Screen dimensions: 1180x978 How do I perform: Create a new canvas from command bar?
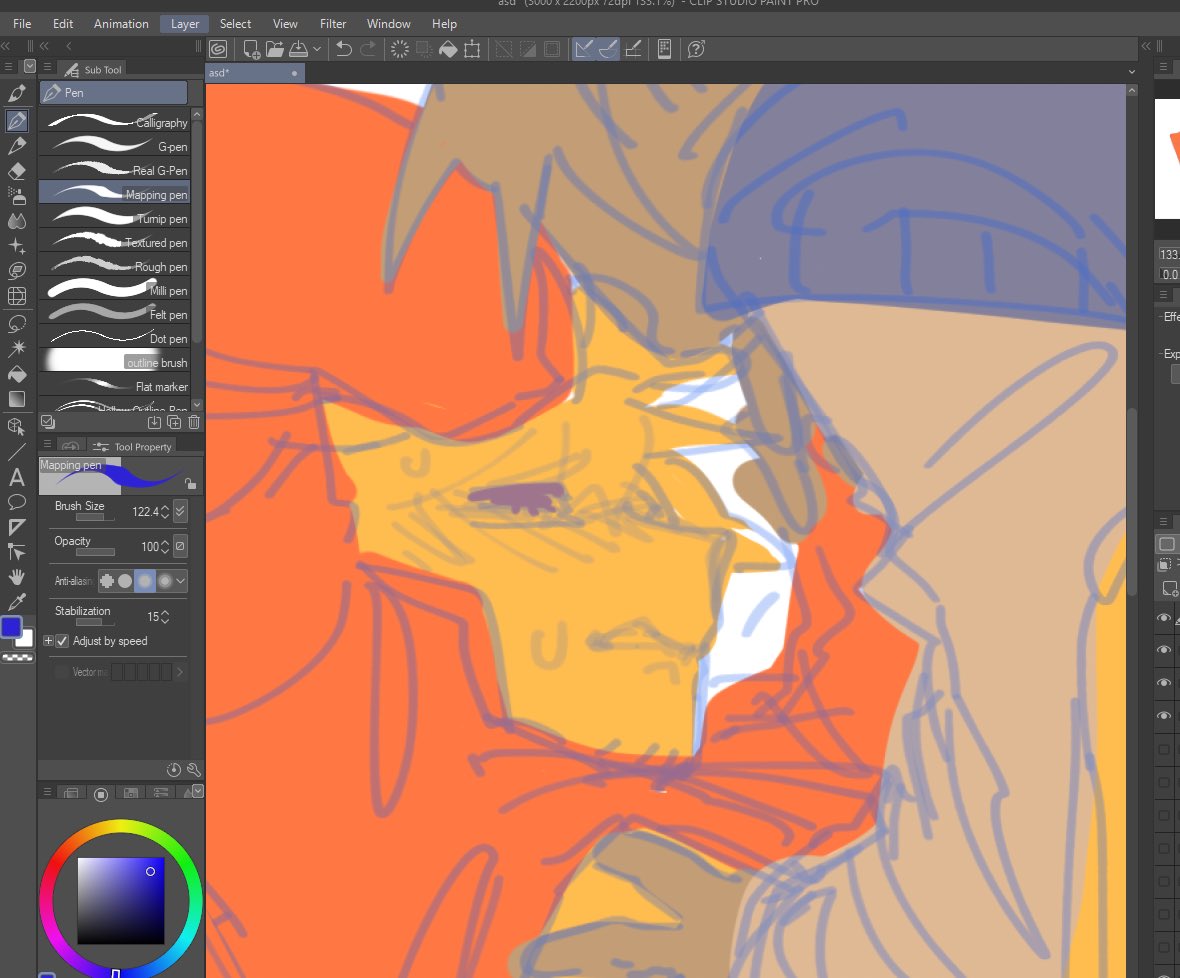(251, 50)
